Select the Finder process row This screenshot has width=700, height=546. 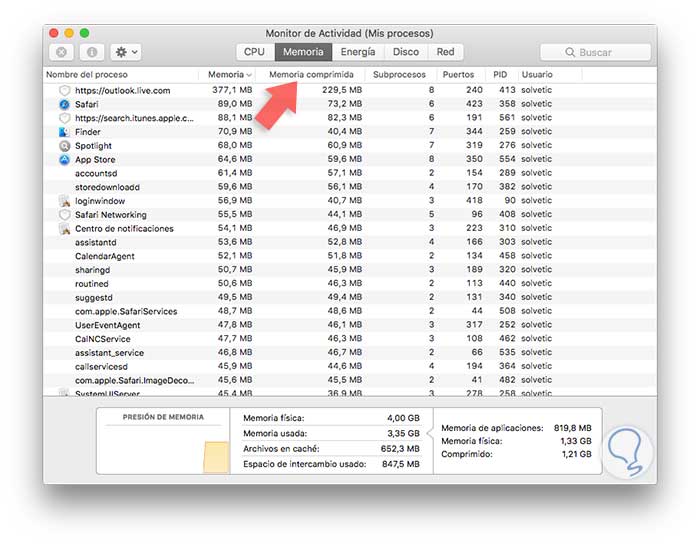pos(350,132)
